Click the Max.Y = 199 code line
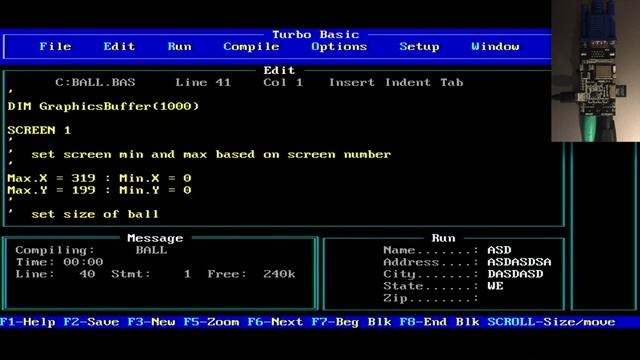640x360 pixels. 99,190
